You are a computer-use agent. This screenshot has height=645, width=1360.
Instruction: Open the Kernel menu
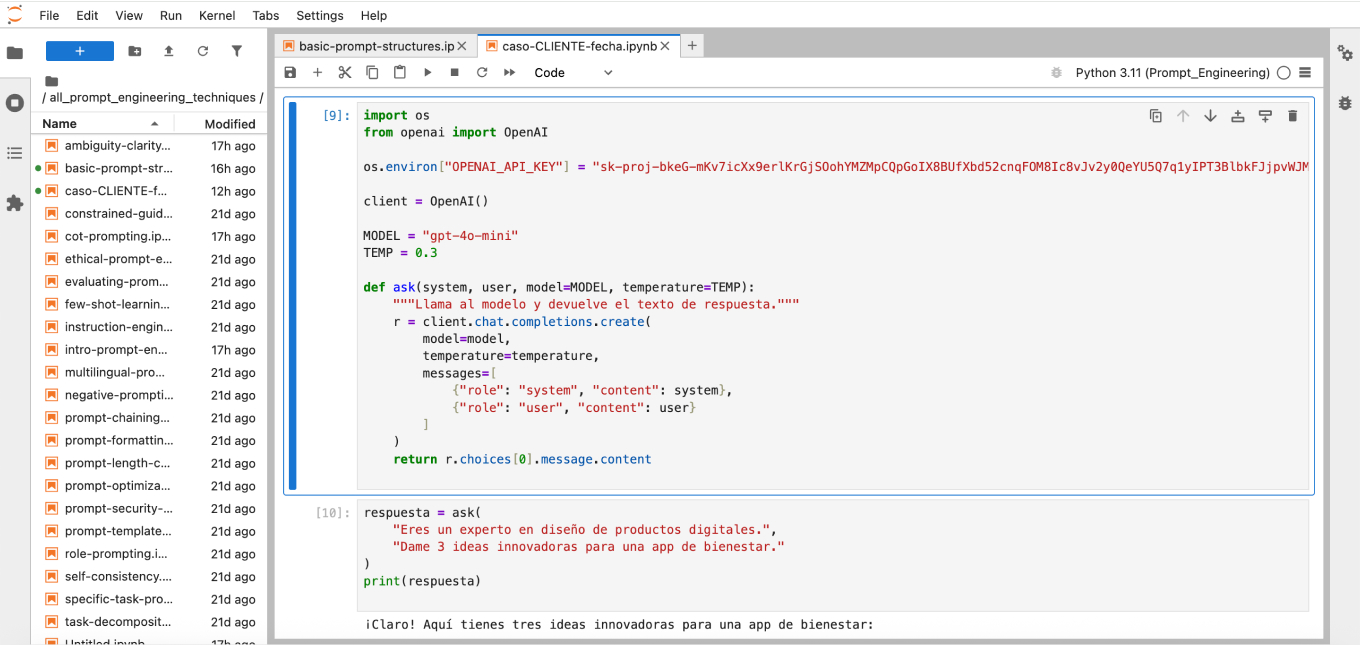click(x=217, y=16)
